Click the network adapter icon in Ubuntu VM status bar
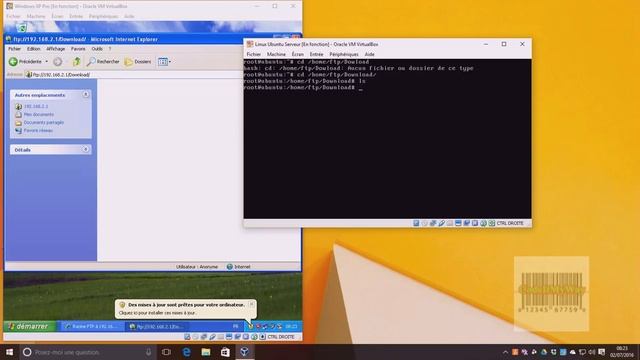Image resolution: width=640 pixels, height=360 pixels. coord(433,223)
